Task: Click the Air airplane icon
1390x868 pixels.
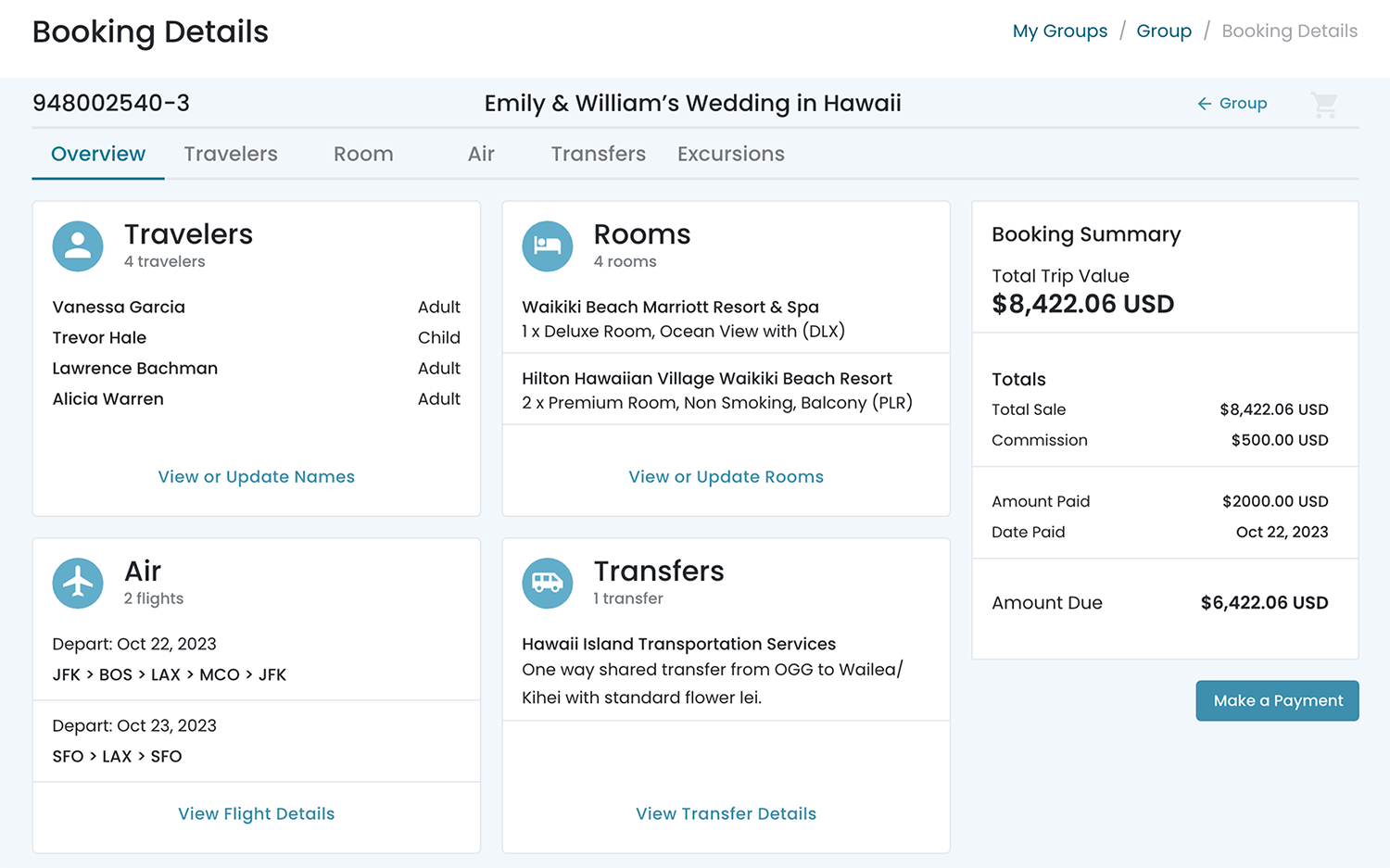Action: click(78, 584)
